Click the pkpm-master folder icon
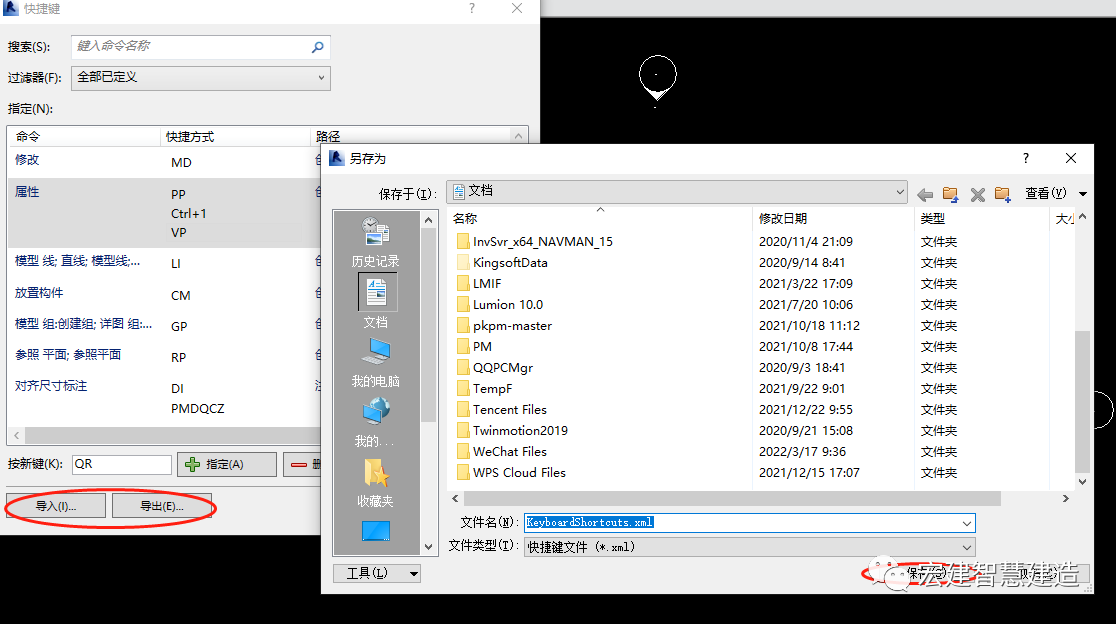1116x624 pixels. 463,326
